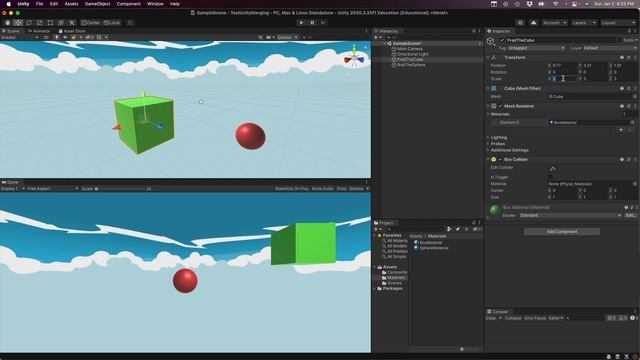Open the Component menu
The height and width of the screenshot is (360, 640).
[129, 4]
